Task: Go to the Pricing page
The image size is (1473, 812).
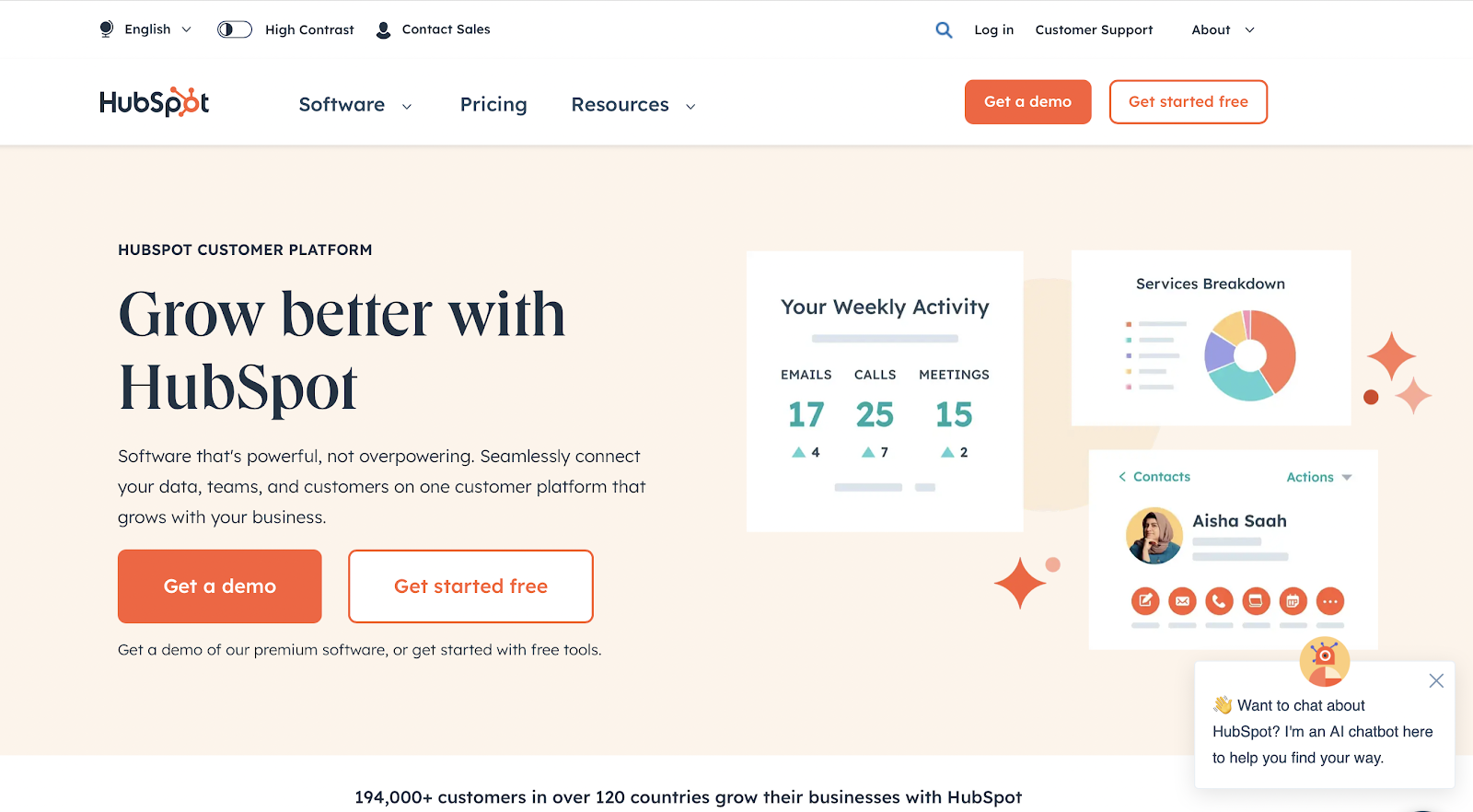Action: point(493,105)
